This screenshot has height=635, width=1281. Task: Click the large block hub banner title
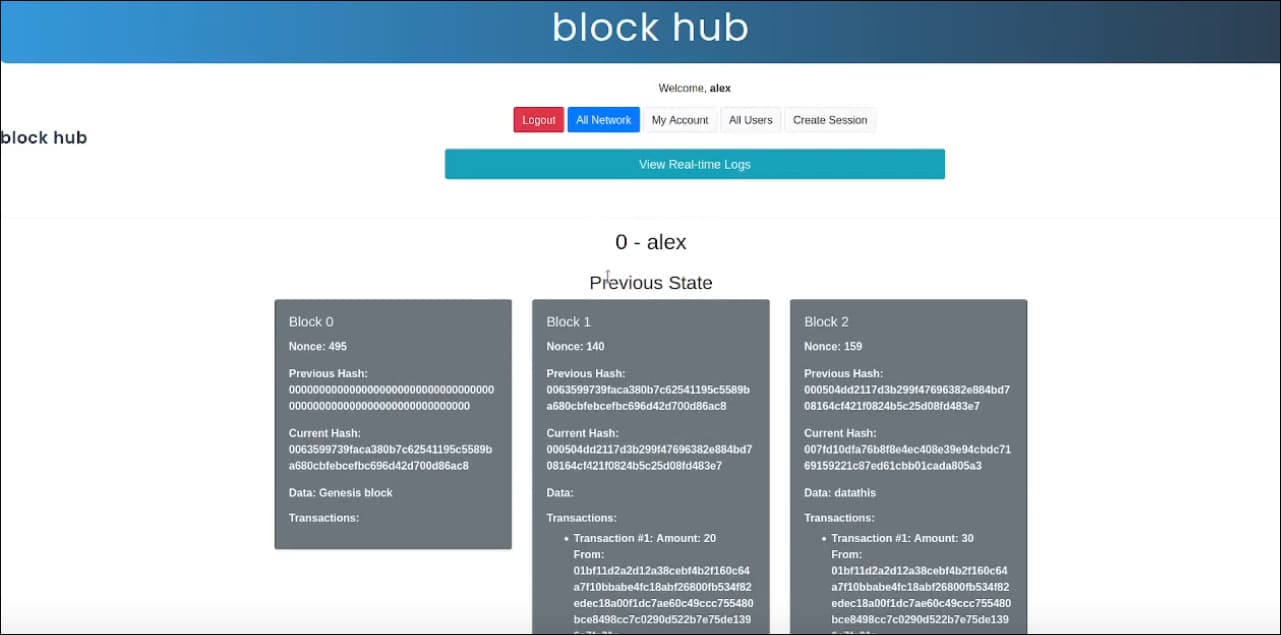pos(650,27)
